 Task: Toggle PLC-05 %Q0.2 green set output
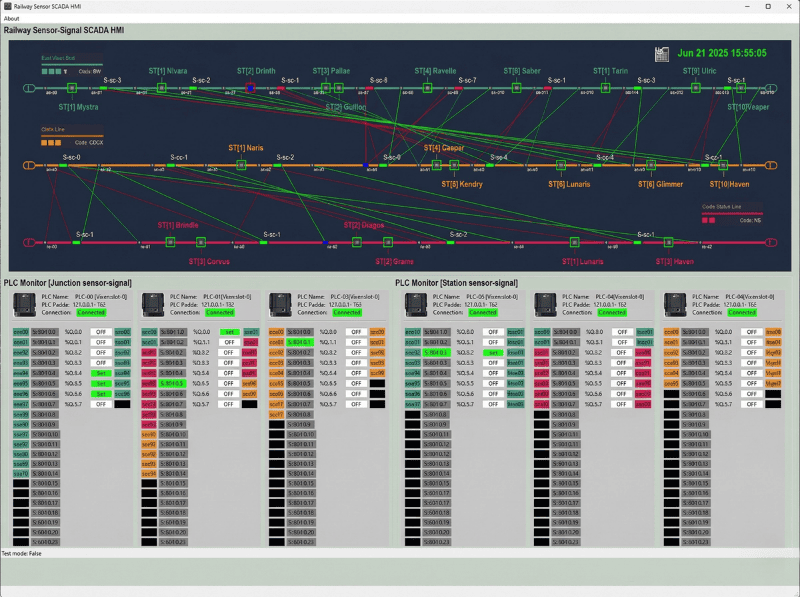point(491,352)
